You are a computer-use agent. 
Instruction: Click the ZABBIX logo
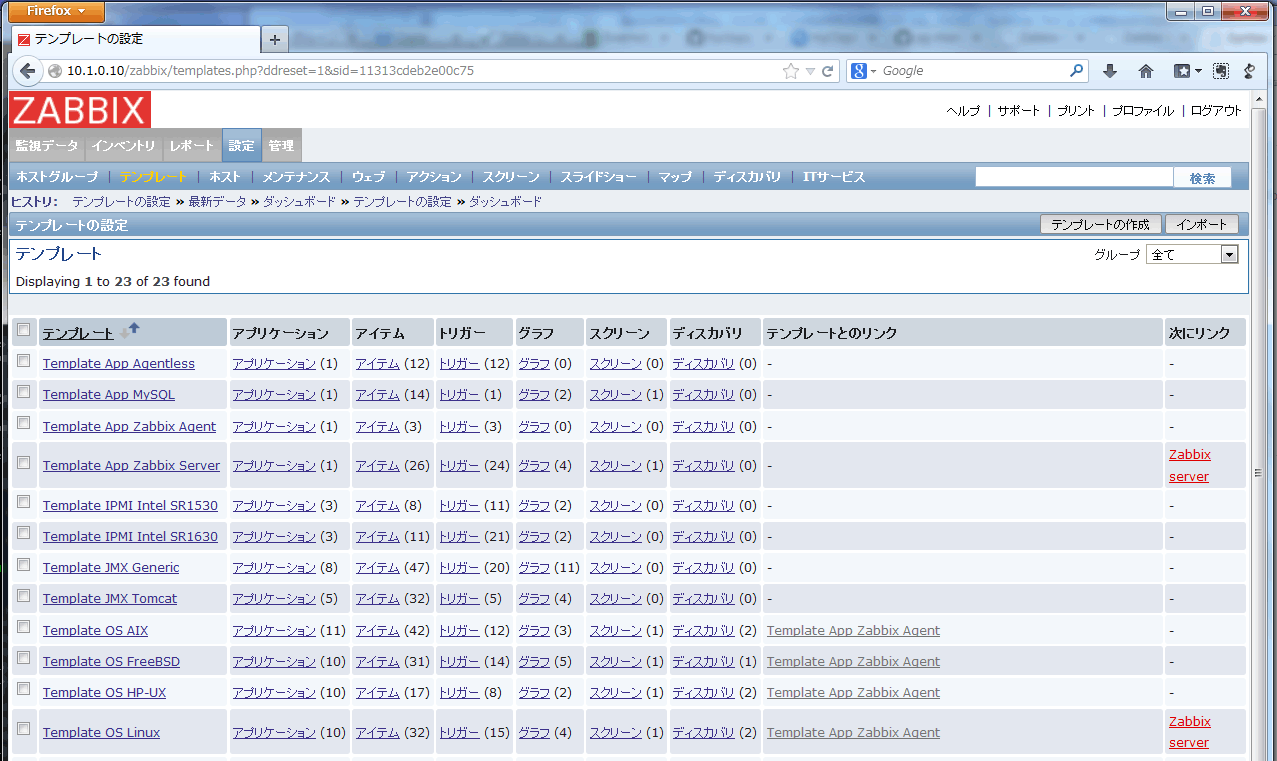click(80, 110)
